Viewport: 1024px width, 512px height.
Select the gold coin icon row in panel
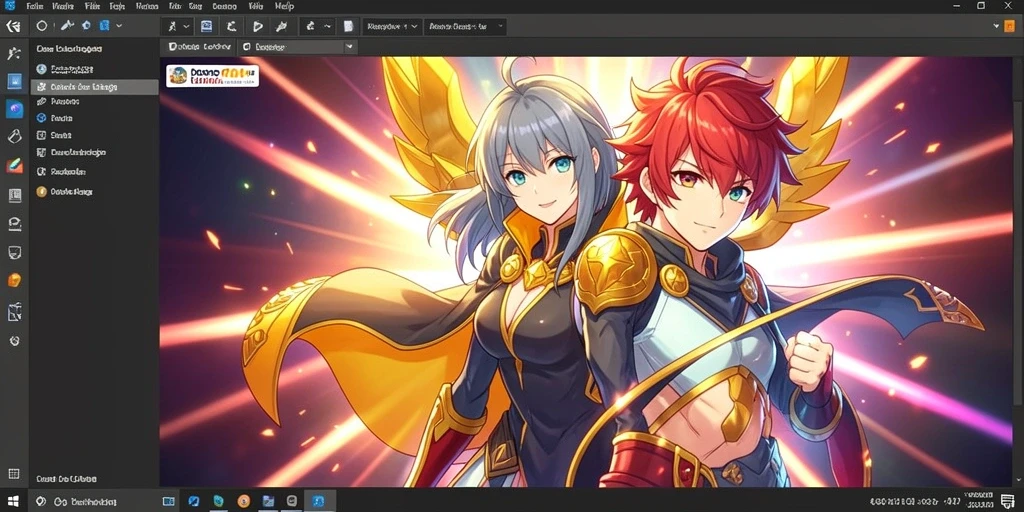(94, 192)
